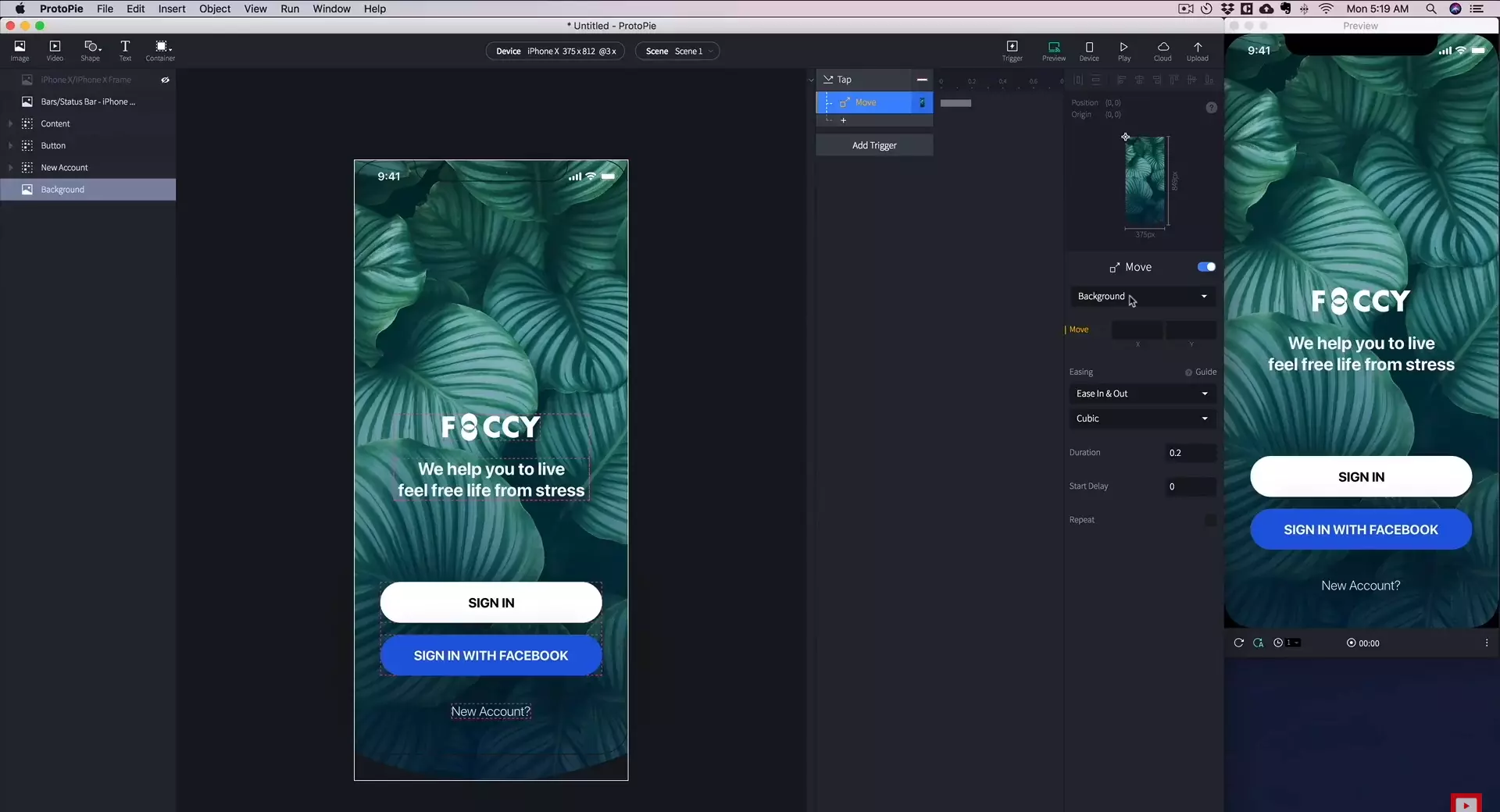Enable the Repeat checkbox
This screenshot has width=1500, height=812.
pyautogui.click(x=1210, y=520)
